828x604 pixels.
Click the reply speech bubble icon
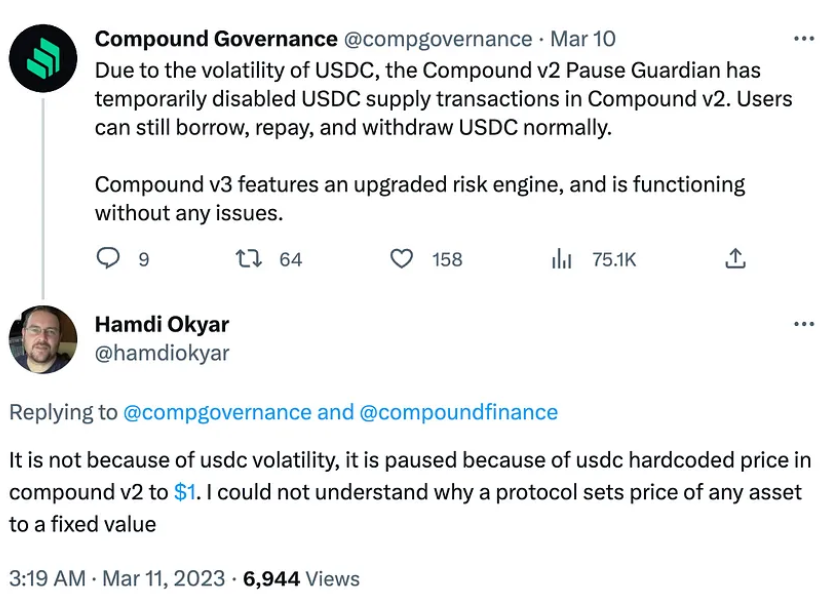coord(108,259)
